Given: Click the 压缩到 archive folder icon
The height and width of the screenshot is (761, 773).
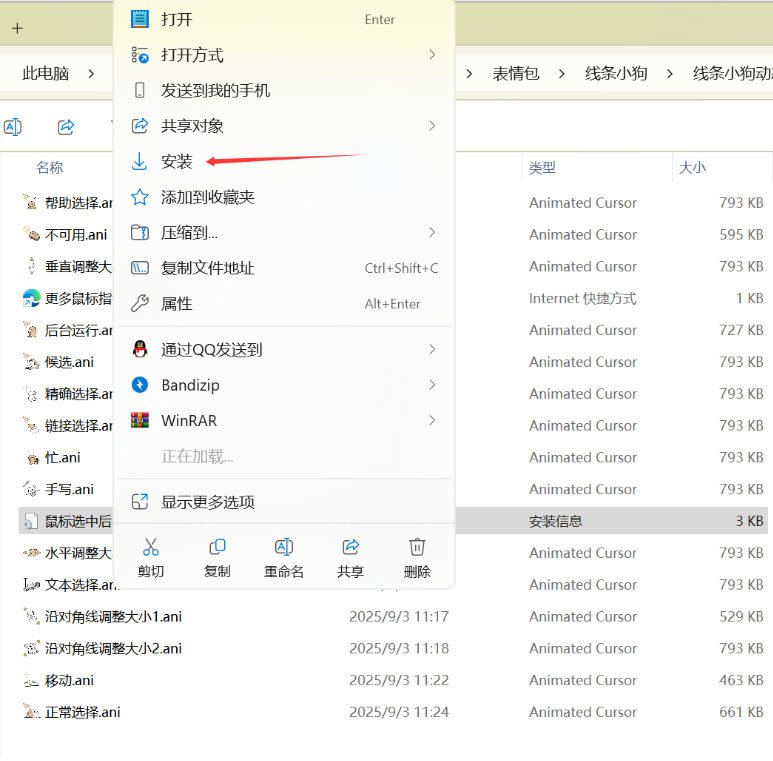Looking at the screenshot, I should [x=140, y=232].
